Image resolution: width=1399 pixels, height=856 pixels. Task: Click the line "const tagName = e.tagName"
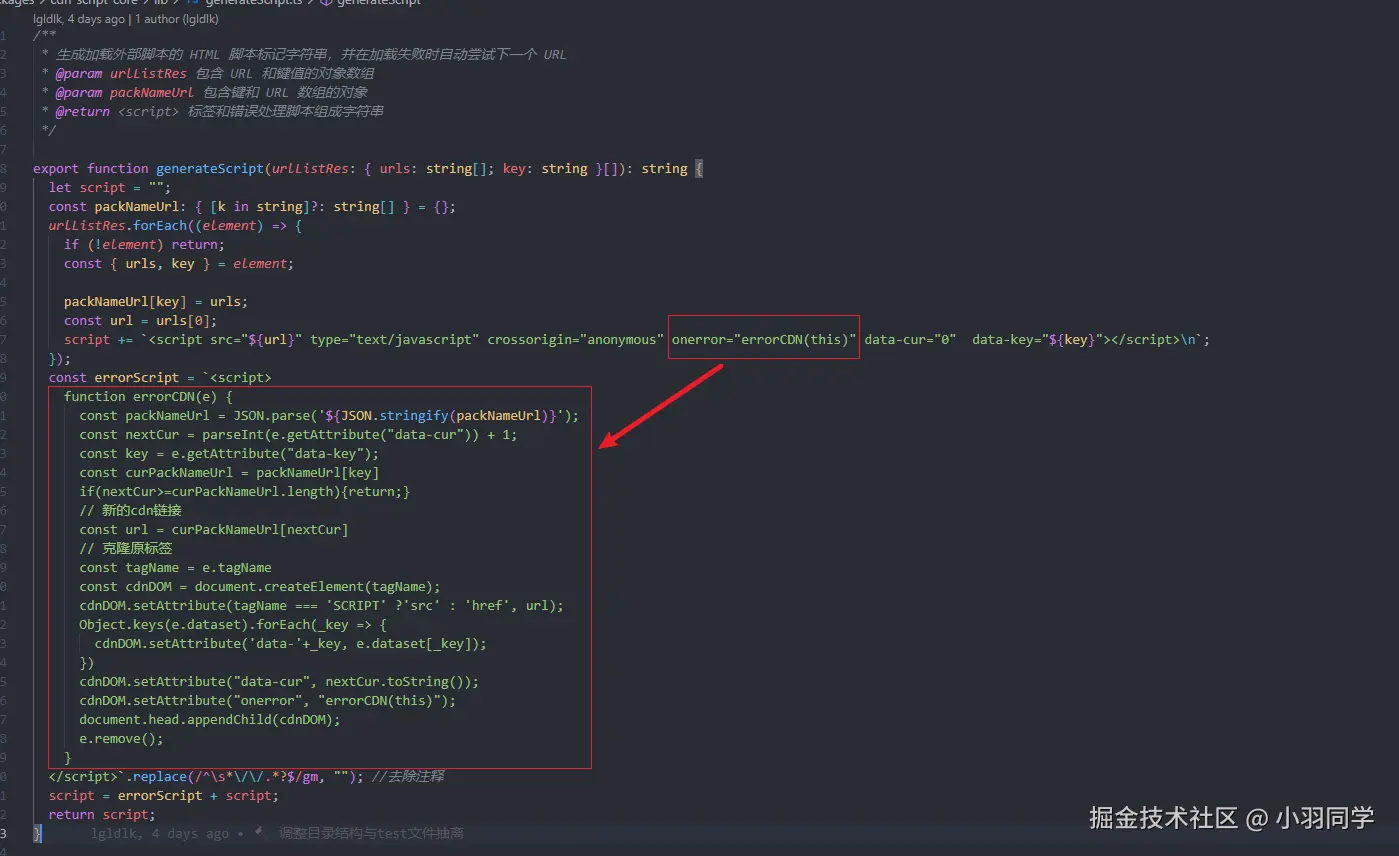176,567
